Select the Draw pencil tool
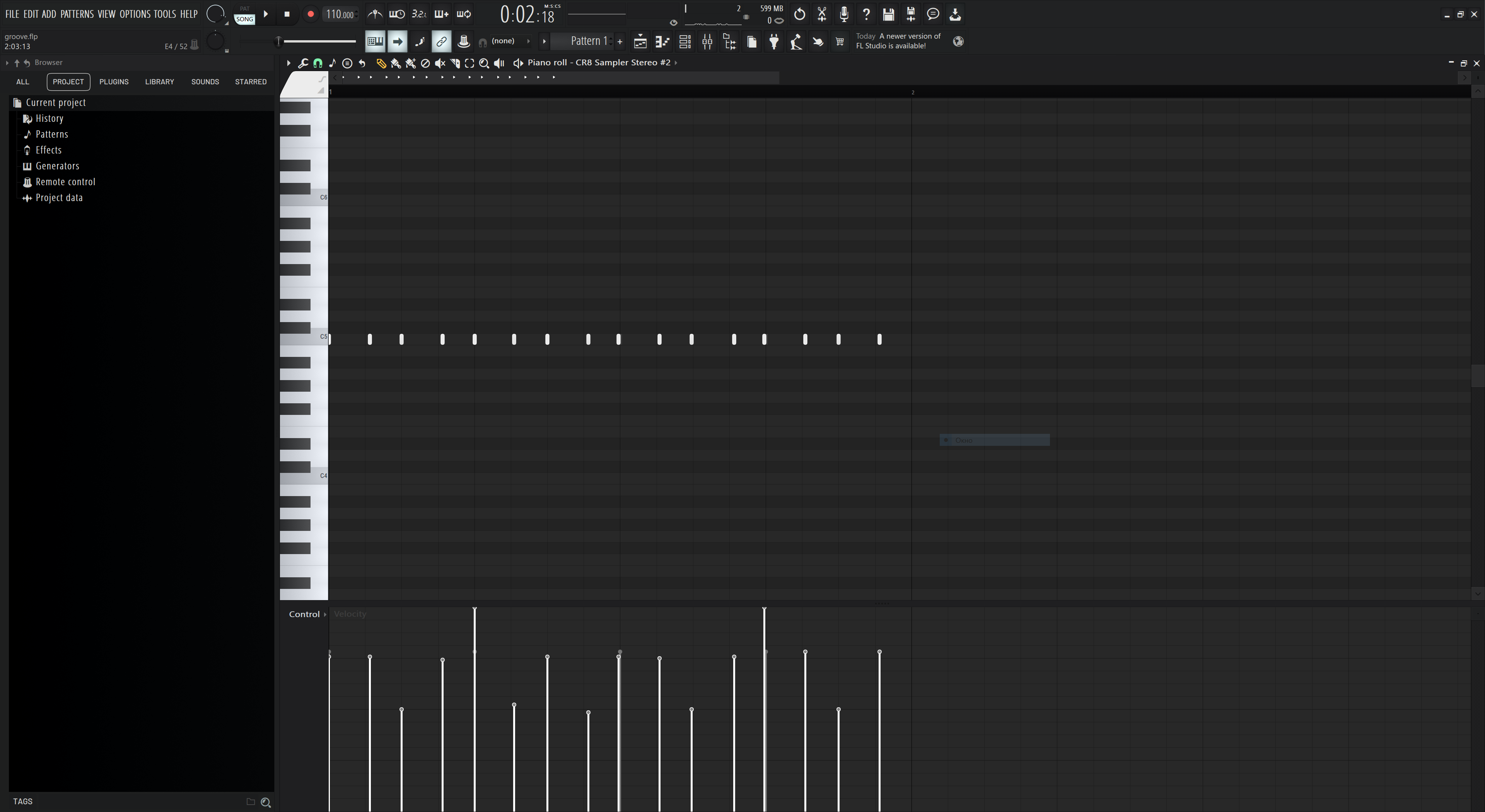1485x812 pixels. tap(381, 63)
